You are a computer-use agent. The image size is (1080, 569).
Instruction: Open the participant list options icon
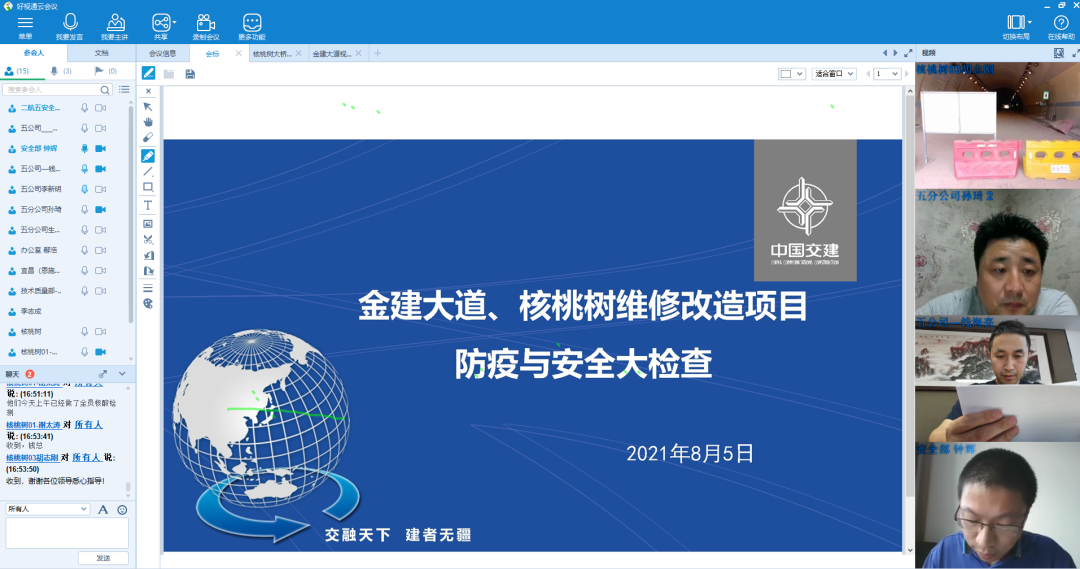click(x=124, y=90)
